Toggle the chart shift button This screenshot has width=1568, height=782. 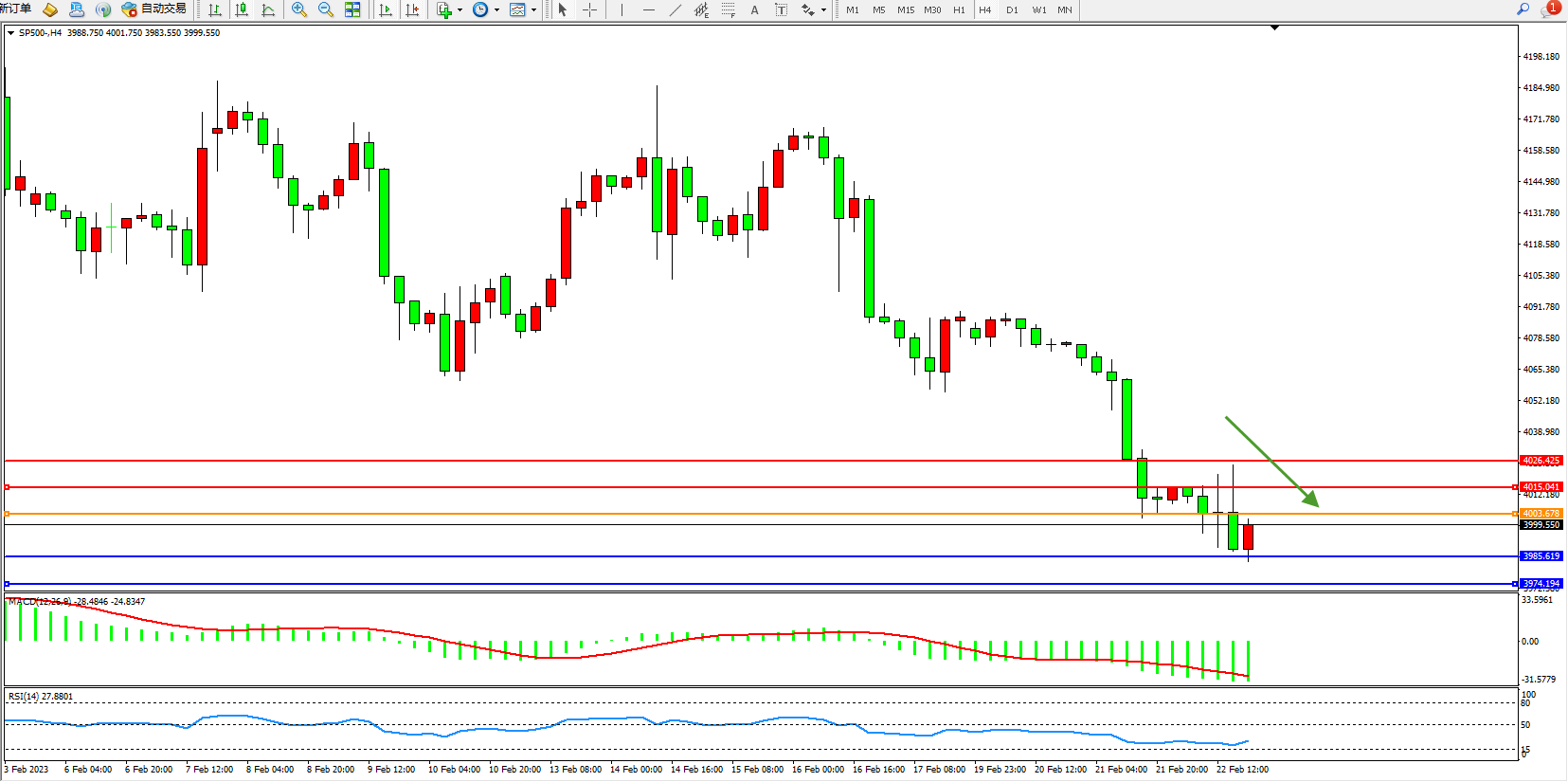coord(412,9)
